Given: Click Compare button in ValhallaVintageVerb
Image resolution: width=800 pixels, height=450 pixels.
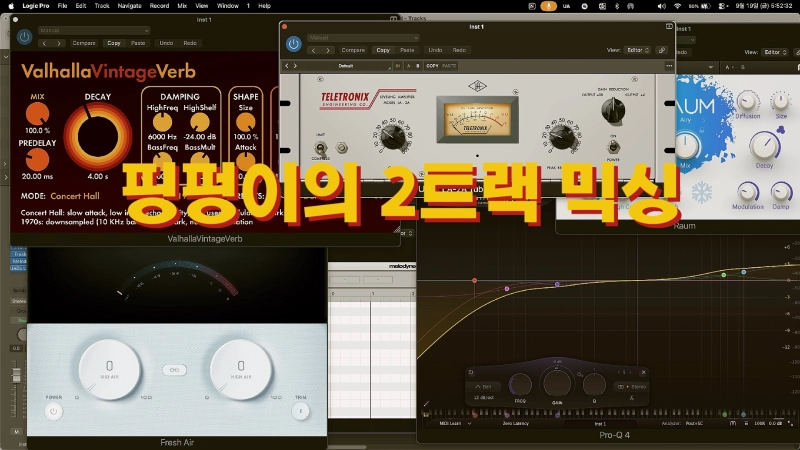Looking at the screenshot, I should coord(85,43).
